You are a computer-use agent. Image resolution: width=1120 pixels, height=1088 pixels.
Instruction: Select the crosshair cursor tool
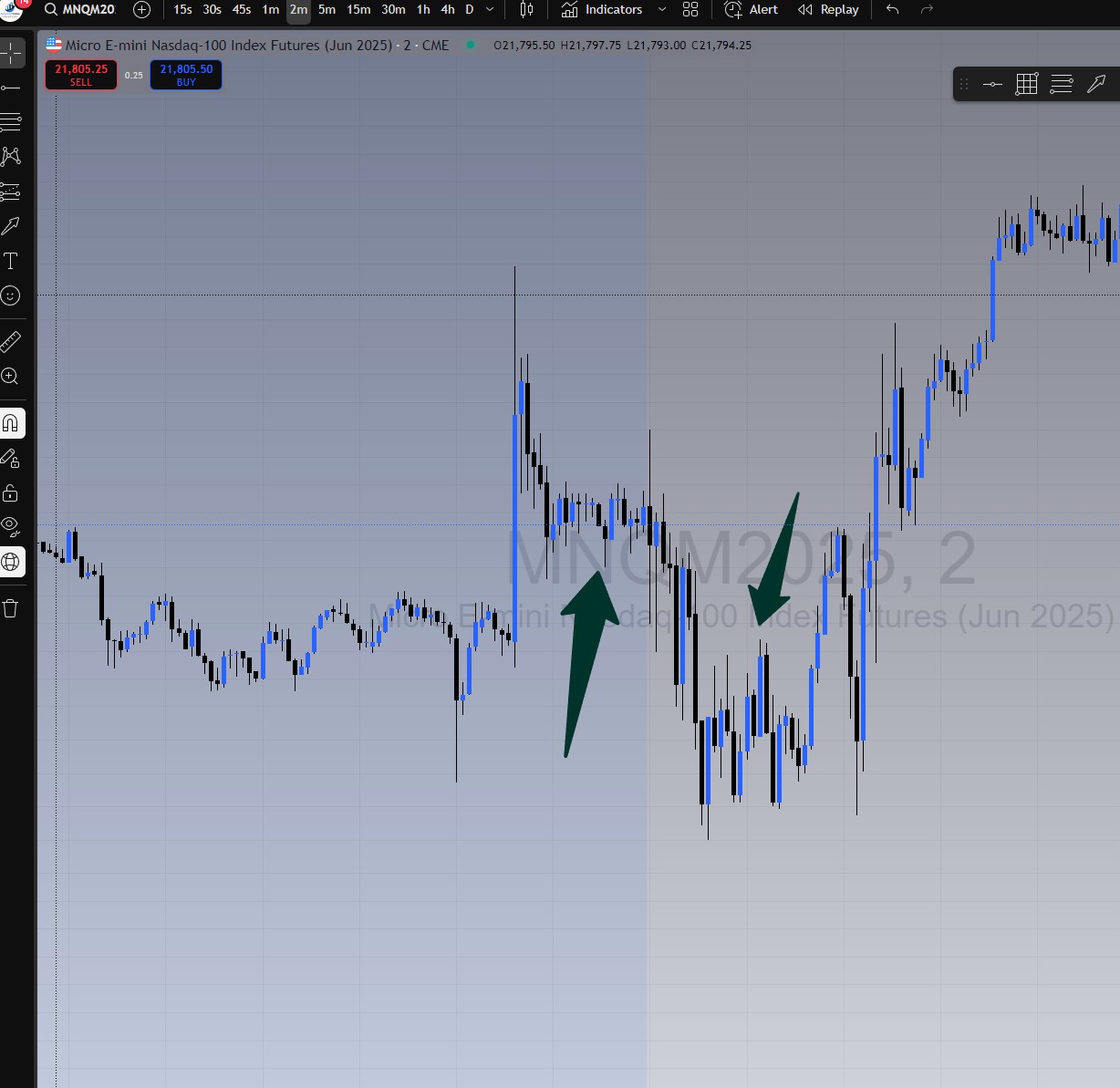11,53
